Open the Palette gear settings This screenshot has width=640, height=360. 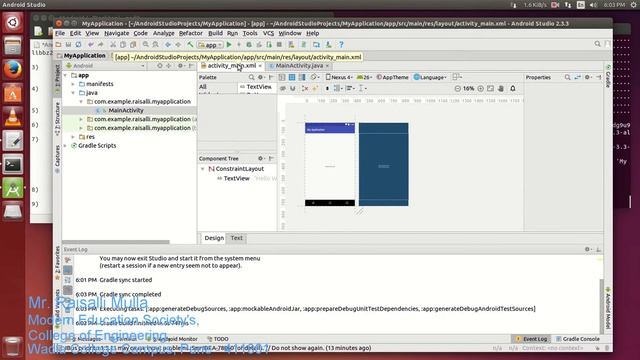(261, 77)
